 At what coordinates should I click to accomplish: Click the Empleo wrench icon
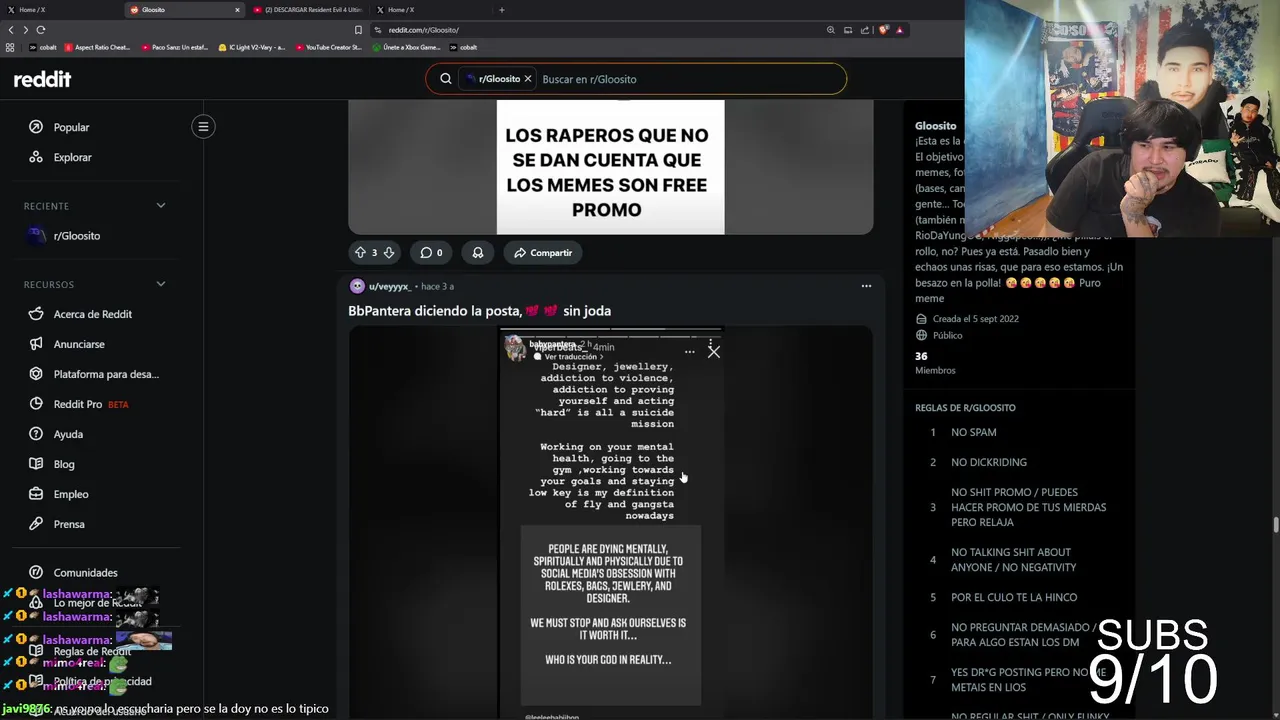pos(36,494)
